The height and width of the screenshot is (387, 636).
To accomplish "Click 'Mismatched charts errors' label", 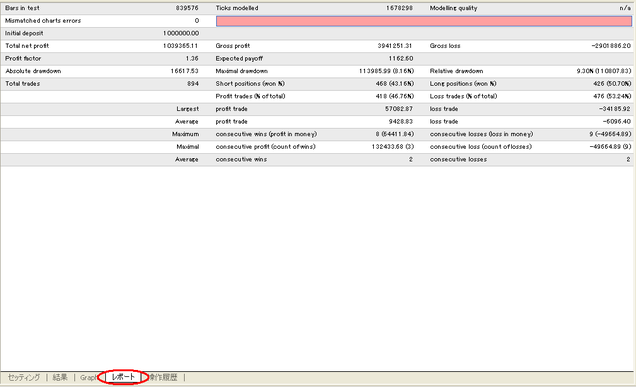I will 43,21.
